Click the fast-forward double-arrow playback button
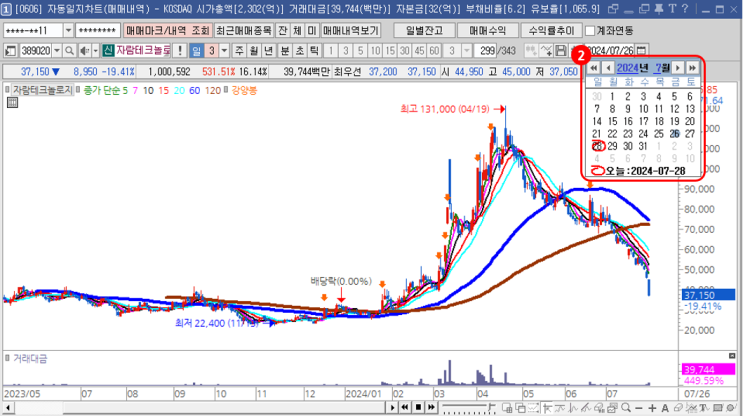Screen dimensions: 743x416 pos(431,407)
